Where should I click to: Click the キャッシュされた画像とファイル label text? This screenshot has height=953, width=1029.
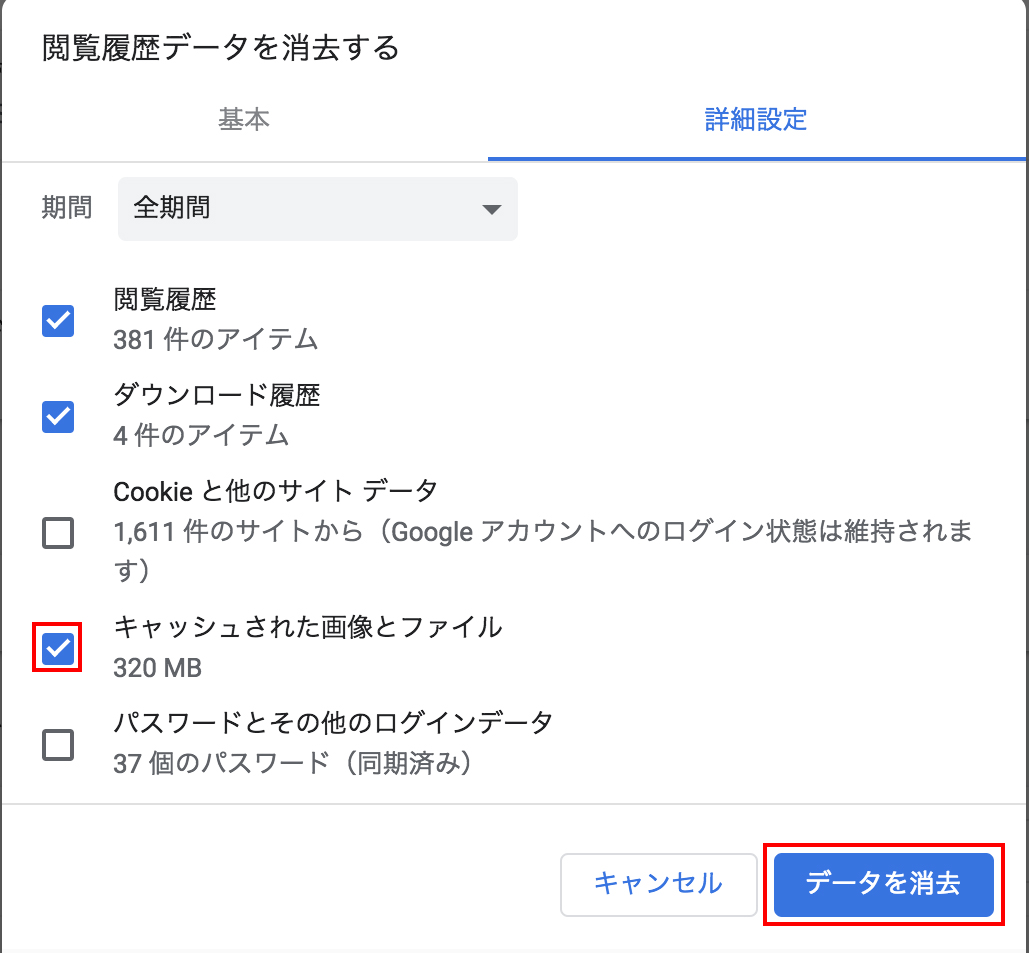pyautogui.click(x=308, y=627)
